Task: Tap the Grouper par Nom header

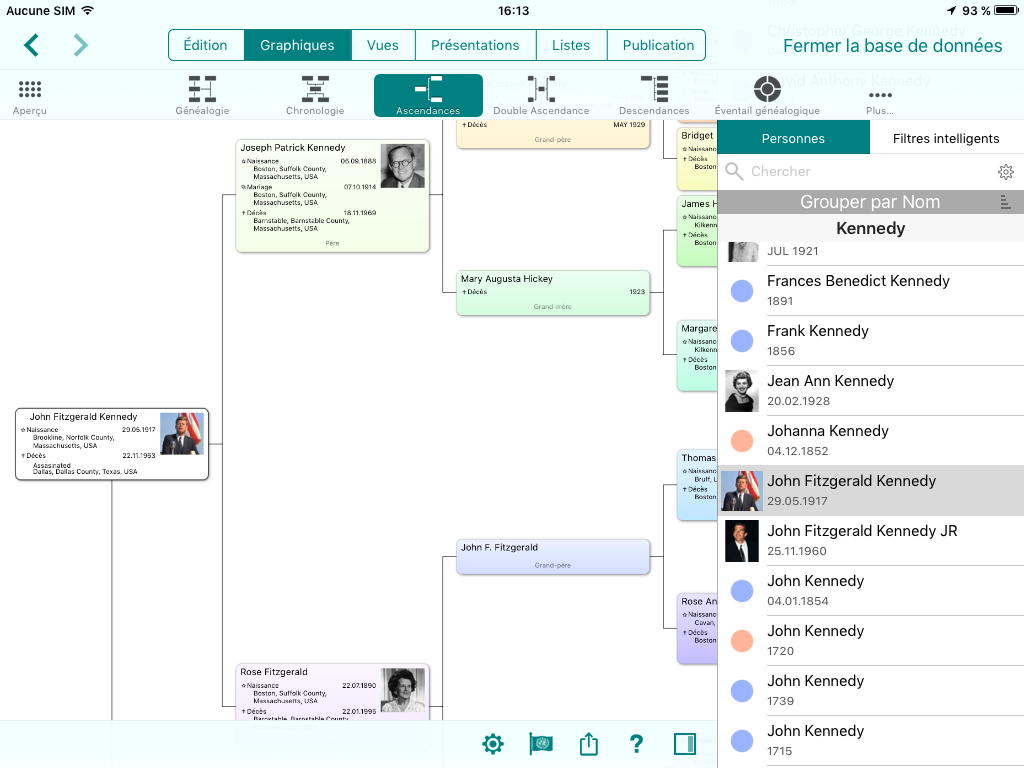Action: pyautogui.click(x=871, y=202)
